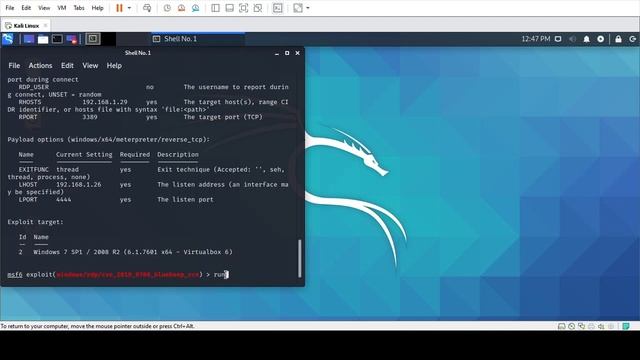Open the VMware console view icon

(x=278, y=8)
